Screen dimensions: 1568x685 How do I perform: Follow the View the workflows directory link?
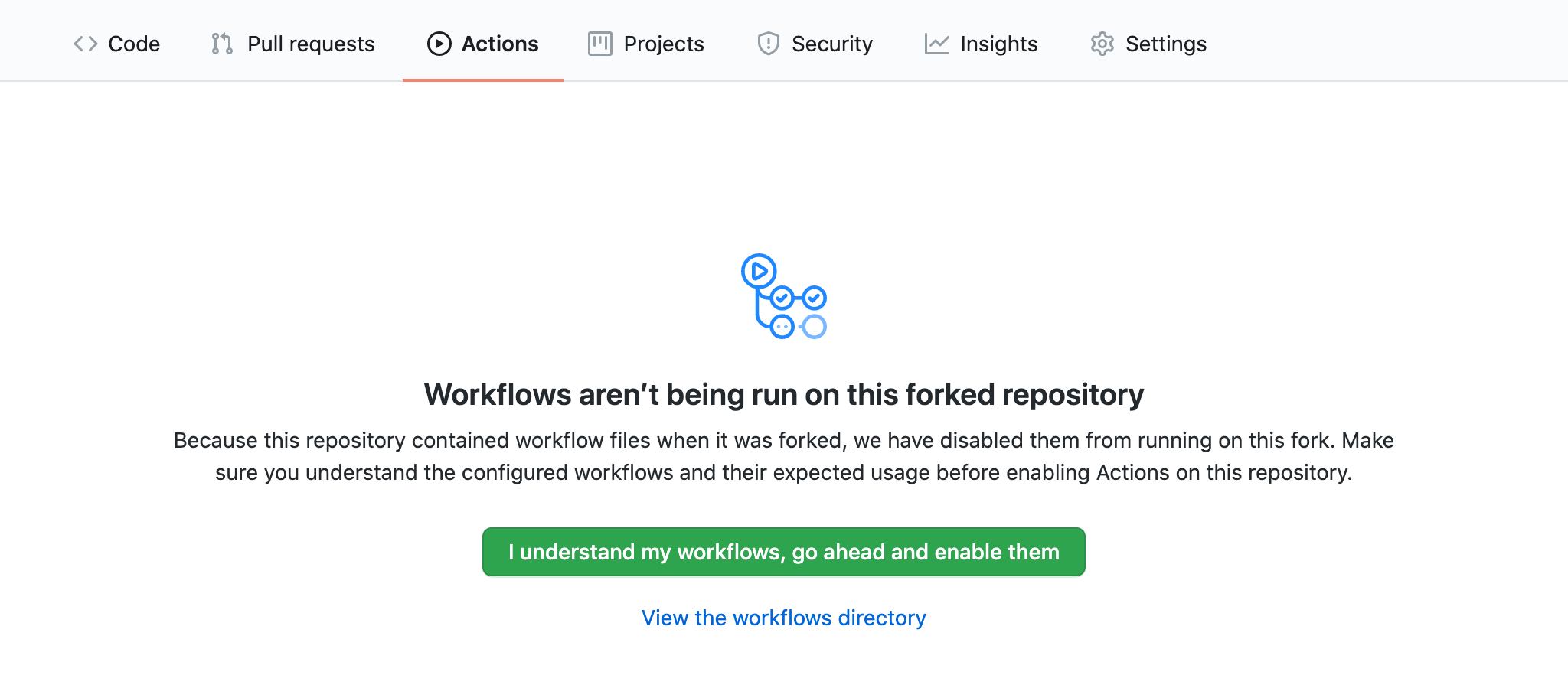click(x=783, y=618)
